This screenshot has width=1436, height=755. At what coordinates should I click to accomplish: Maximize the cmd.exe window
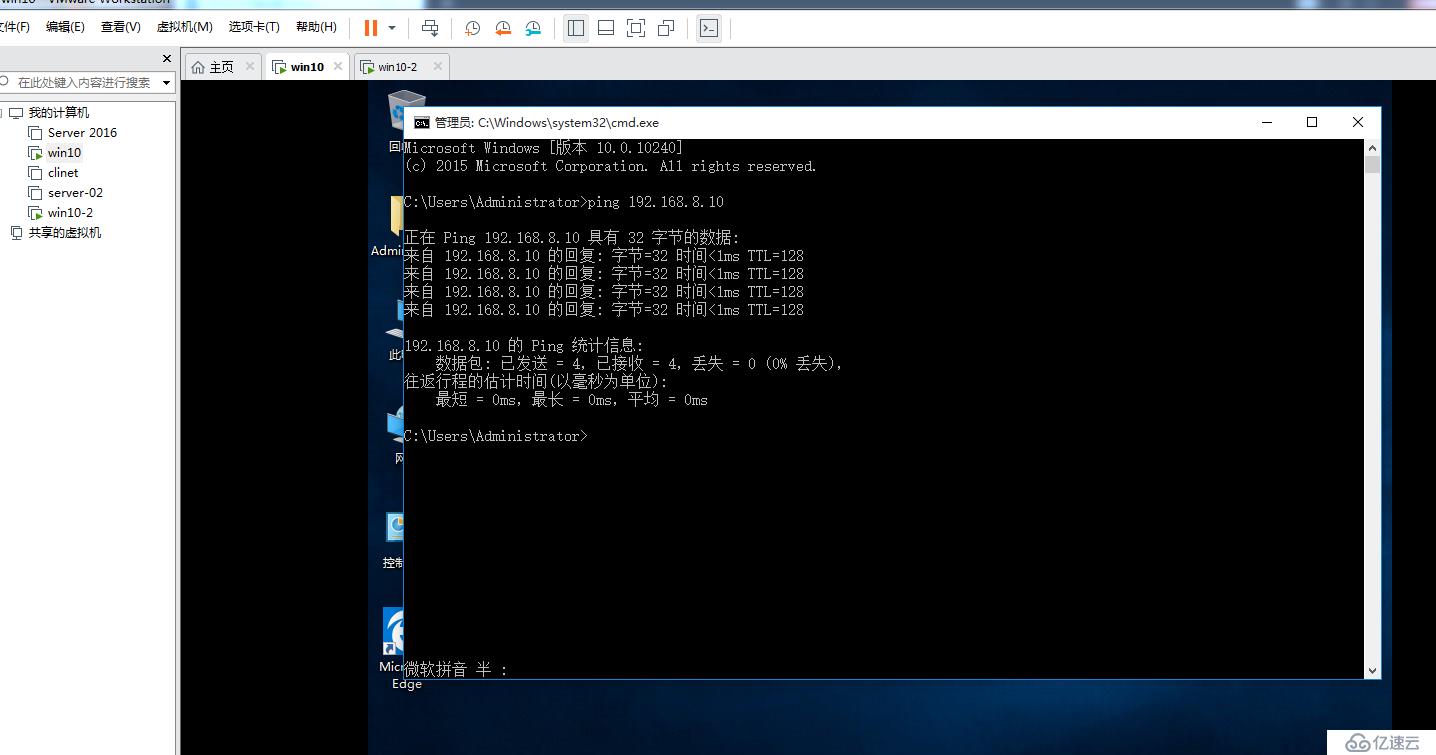[x=1312, y=123]
